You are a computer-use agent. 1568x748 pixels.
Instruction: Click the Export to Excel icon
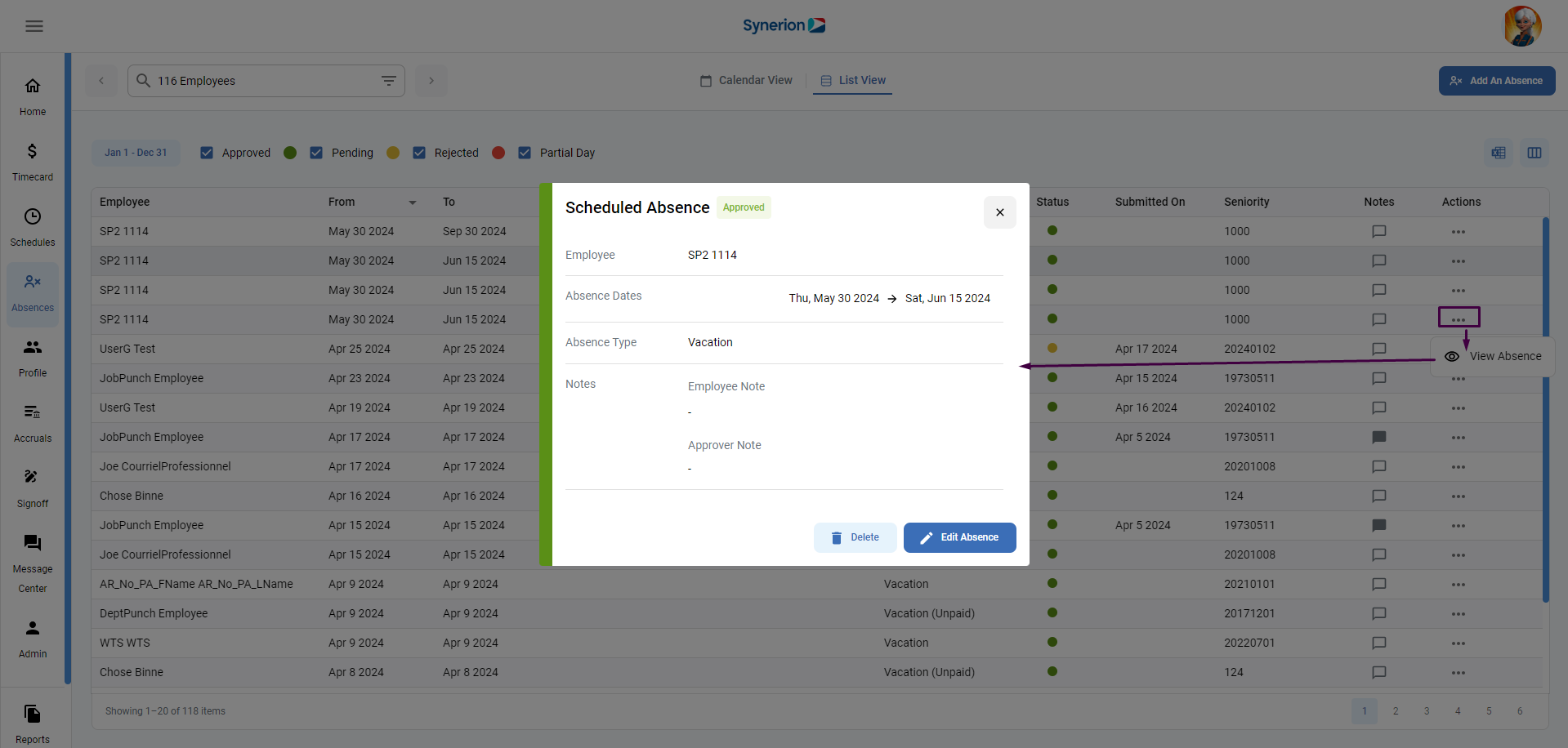(x=1499, y=153)
